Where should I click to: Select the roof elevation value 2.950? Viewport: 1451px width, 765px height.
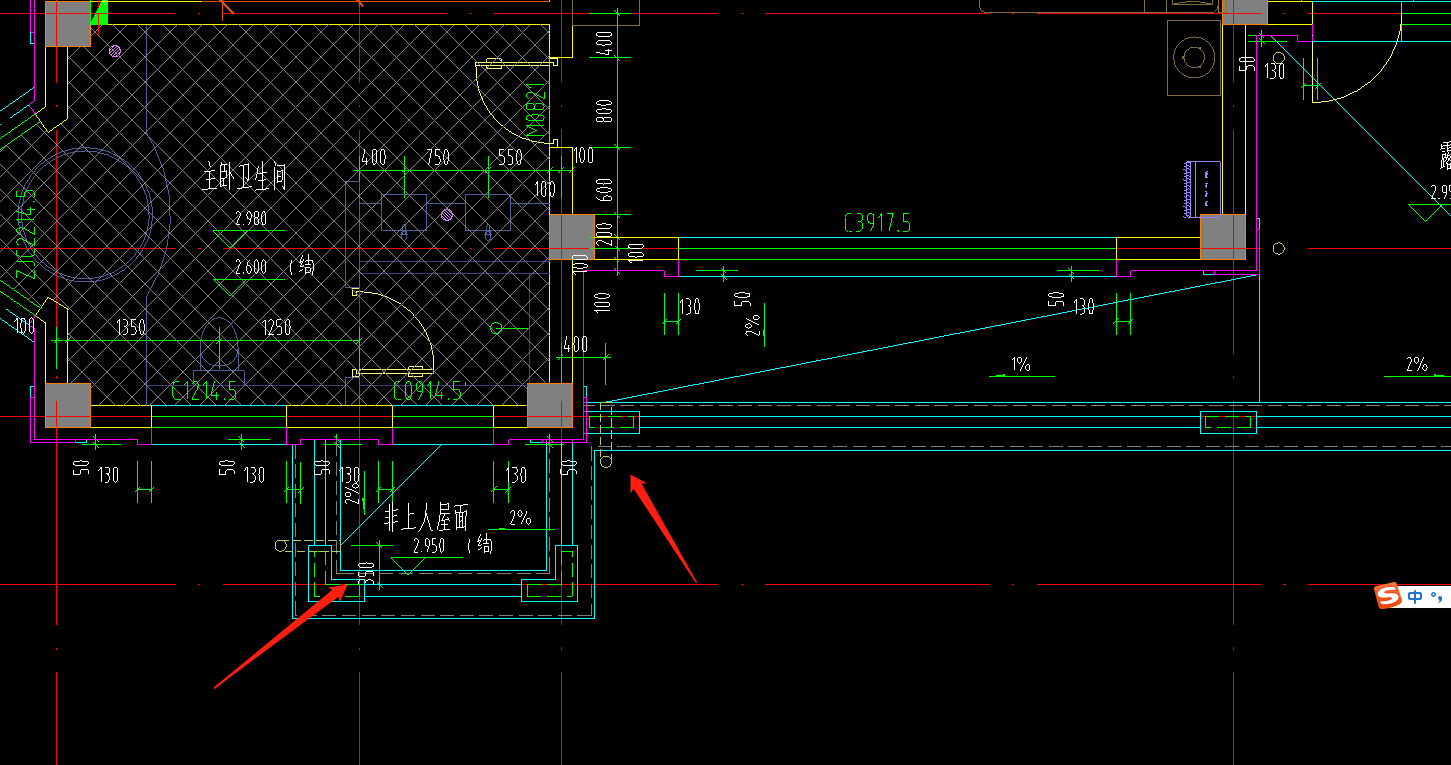tap(429, 546)
